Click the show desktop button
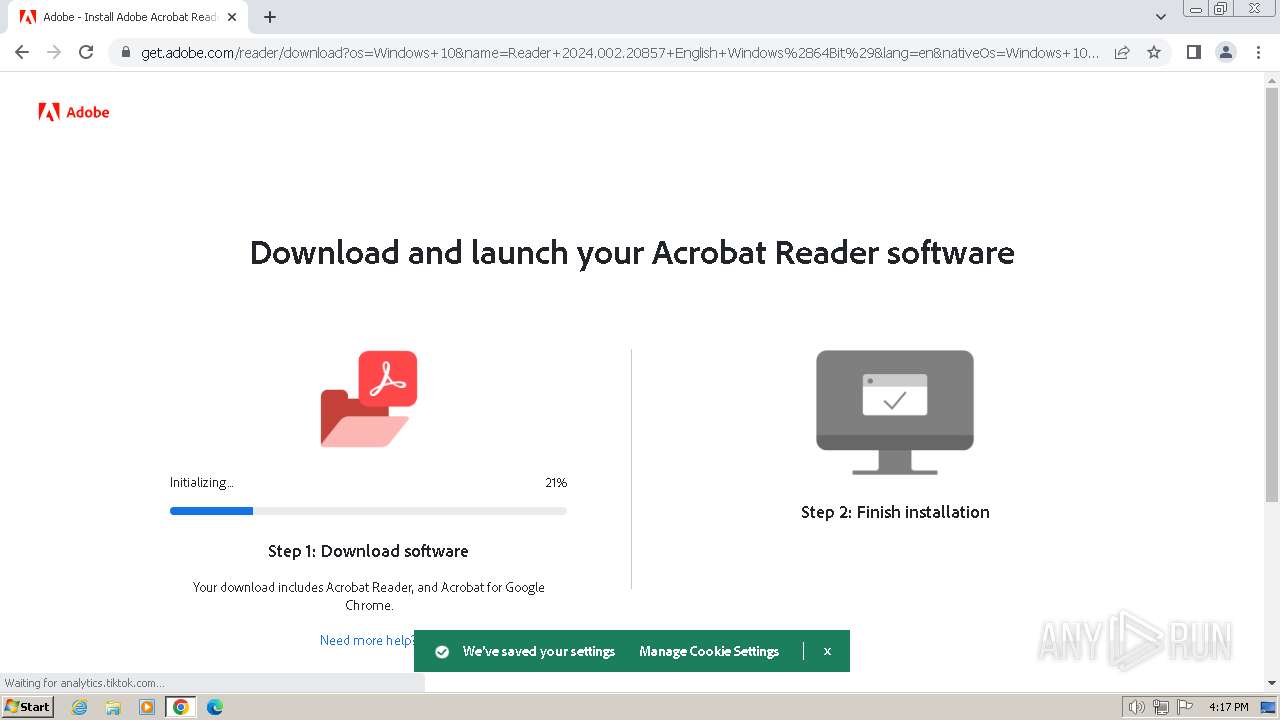The image size is (1280, 720). (x=1269, y=707)
